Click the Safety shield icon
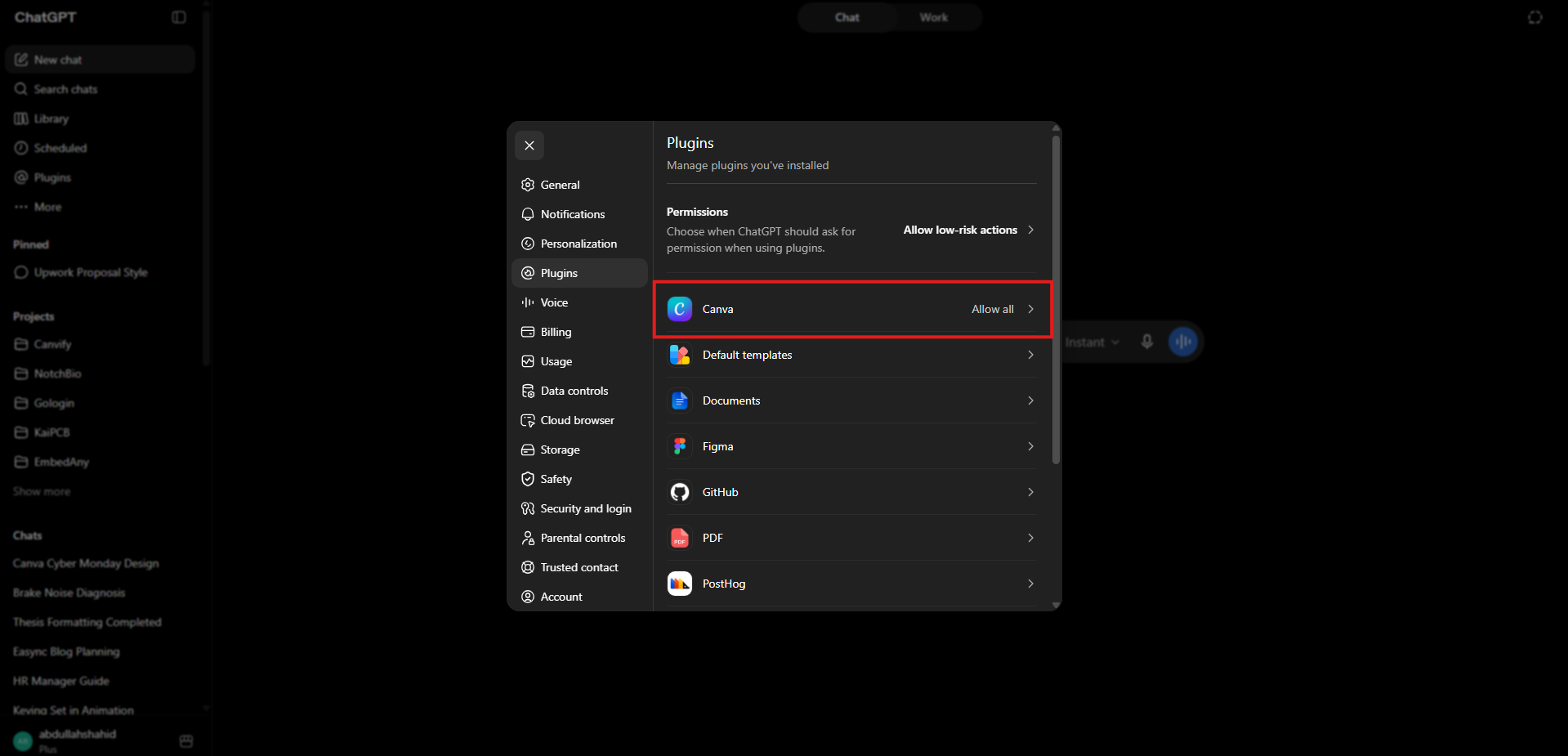 click(x=528, y=479)
